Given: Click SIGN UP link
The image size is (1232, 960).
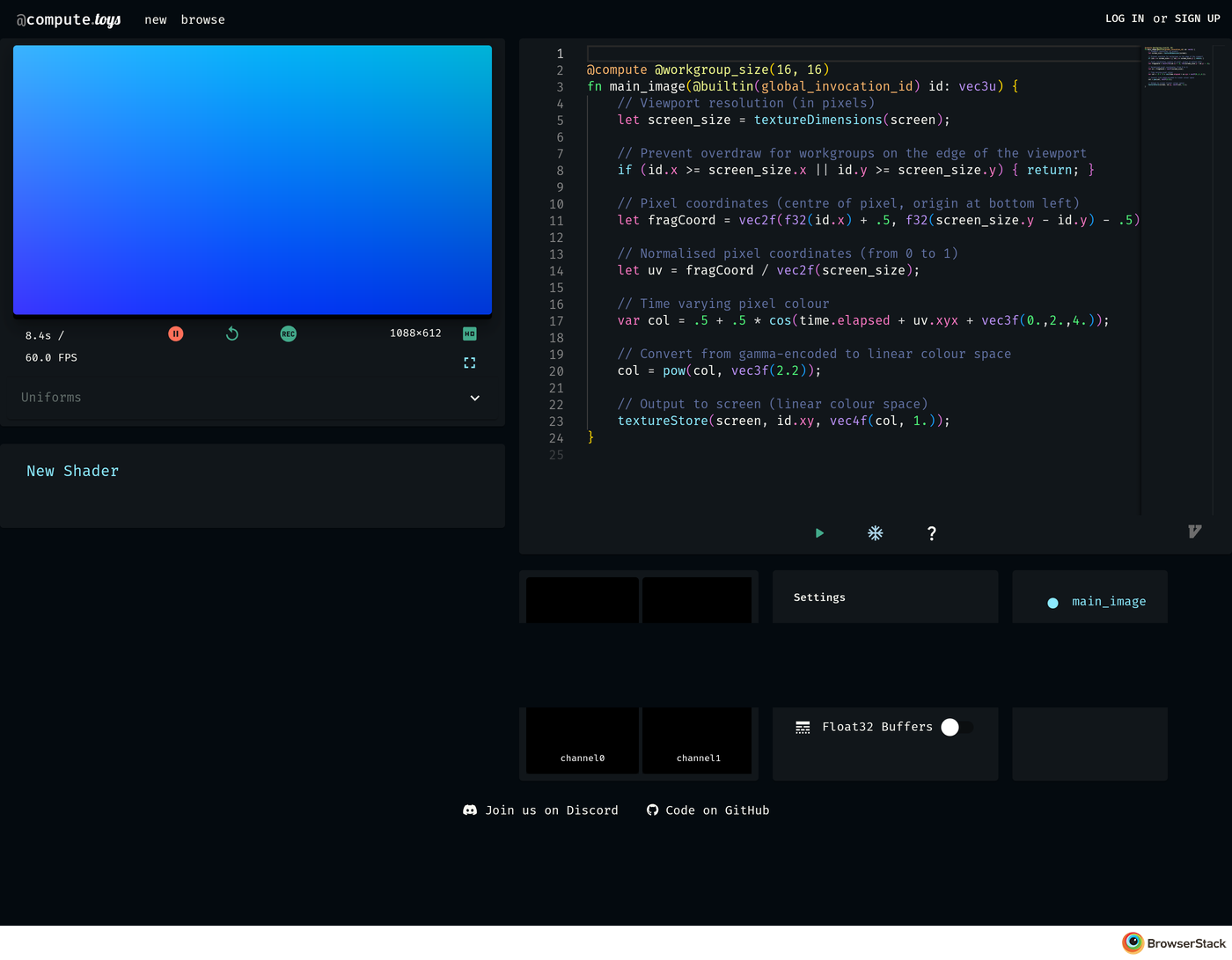Looking at the screenshot, I should (1198, 18).
